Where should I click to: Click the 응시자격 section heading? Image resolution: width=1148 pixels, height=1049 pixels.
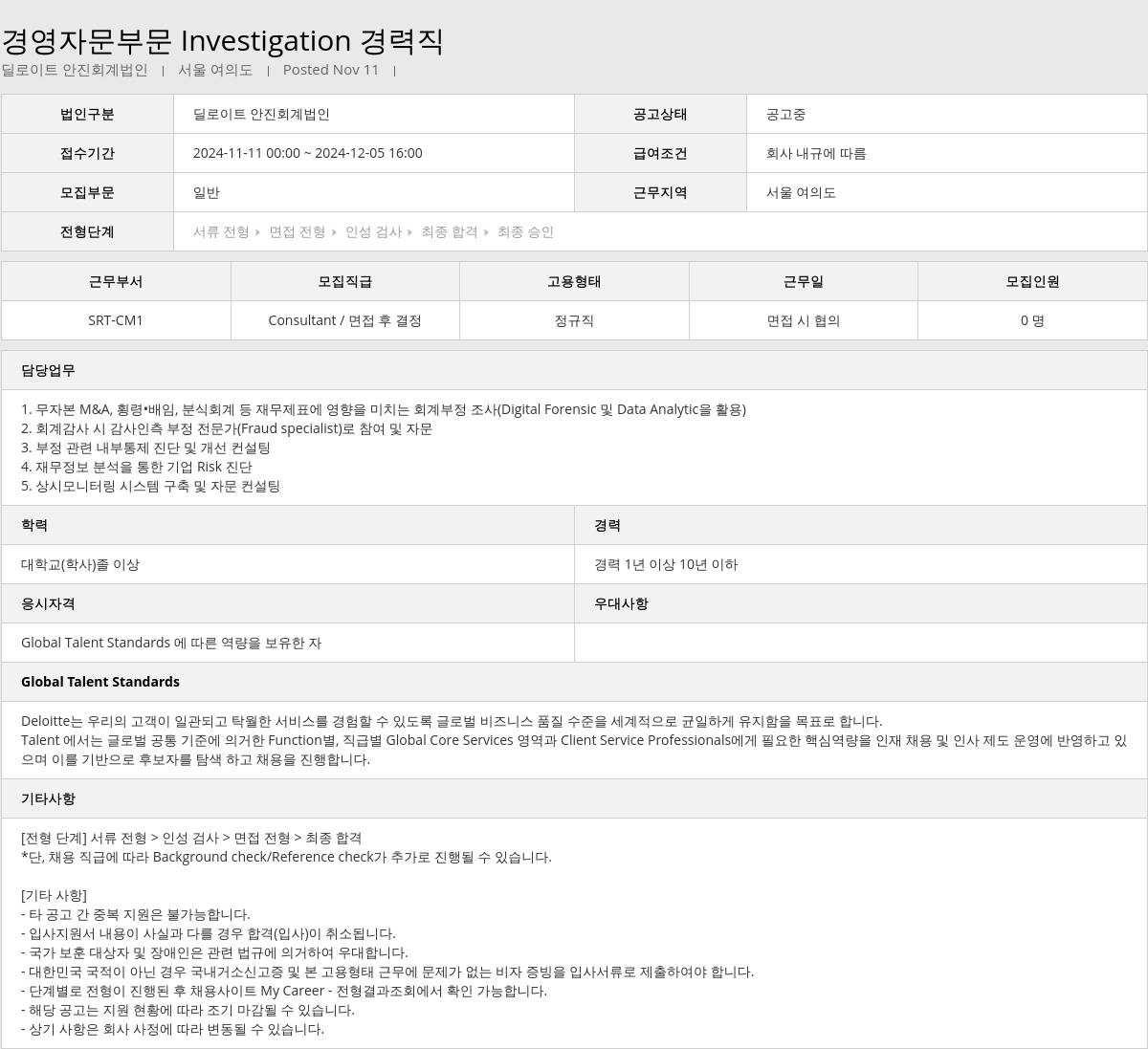[48, 603]
